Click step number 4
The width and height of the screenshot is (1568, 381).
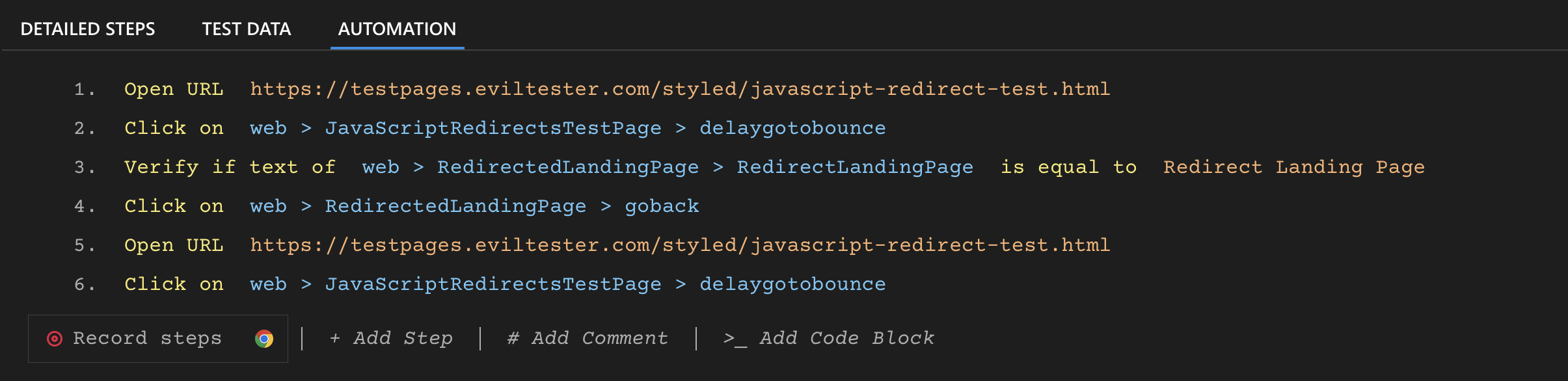pos(84,206)
